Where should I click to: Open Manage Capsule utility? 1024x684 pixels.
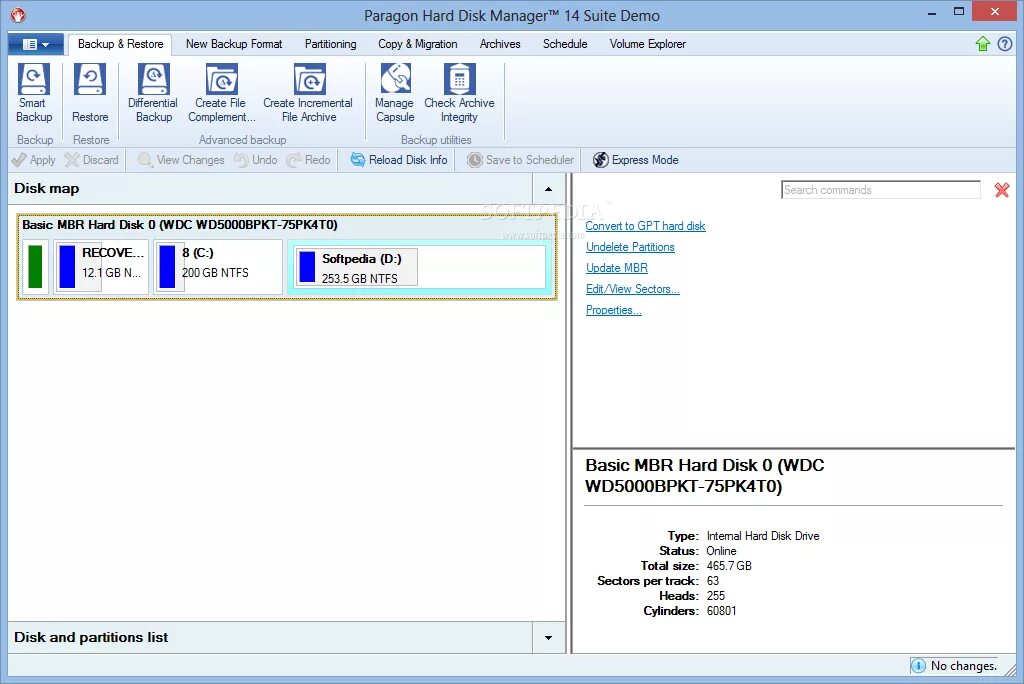[x=395, y=93]
